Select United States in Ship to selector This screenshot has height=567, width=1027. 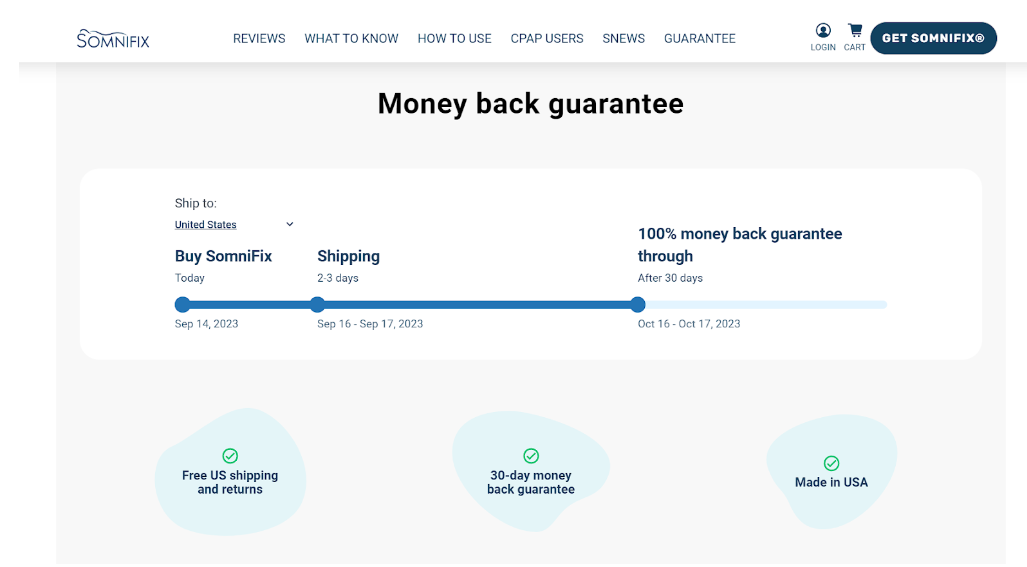[206, 225]
